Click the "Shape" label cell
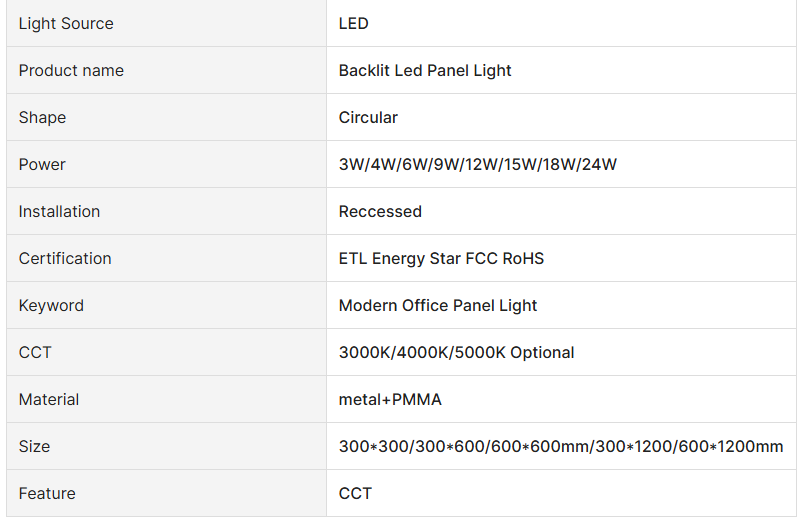Image resolution: width=805 pixels, height=524 pixels. coord(42,117)
